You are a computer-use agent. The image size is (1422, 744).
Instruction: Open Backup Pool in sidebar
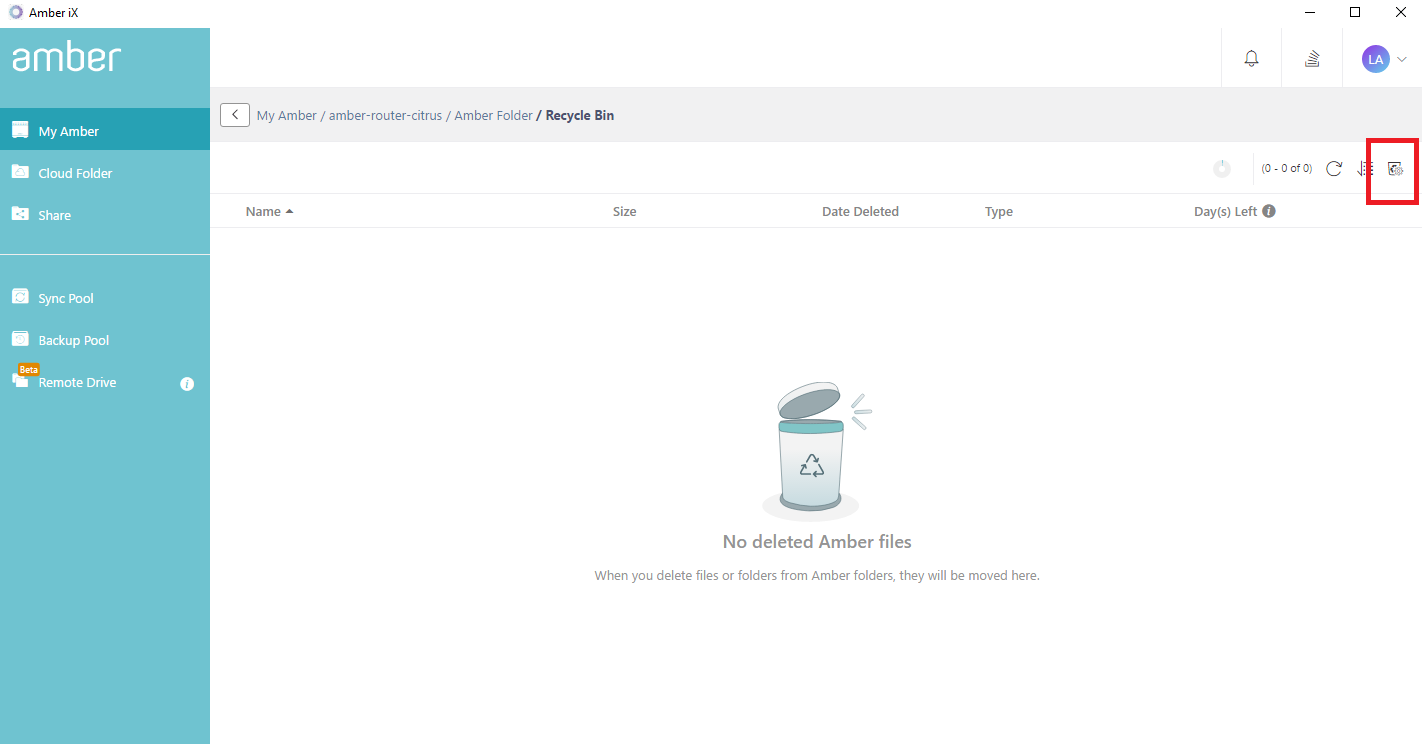105,339
